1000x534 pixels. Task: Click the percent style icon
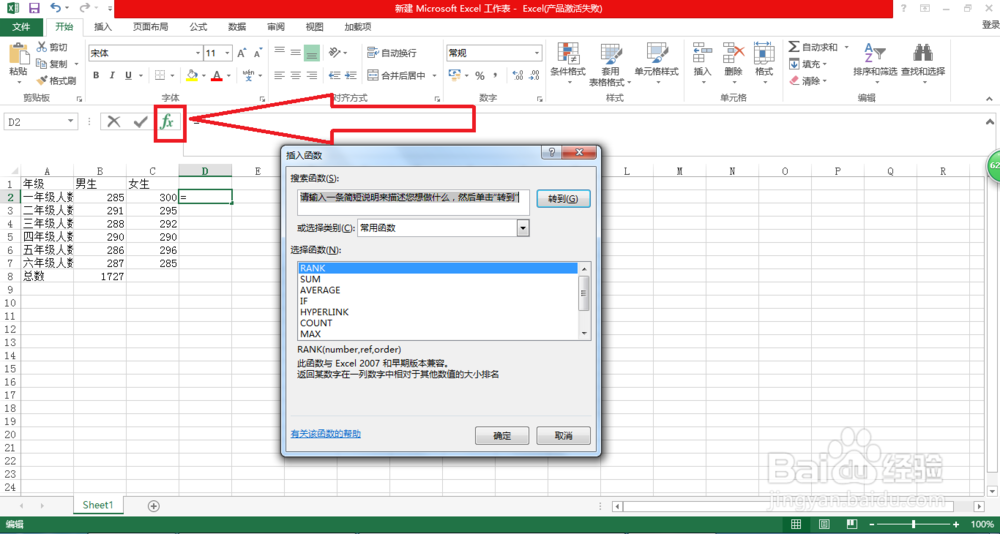(480, 75)
